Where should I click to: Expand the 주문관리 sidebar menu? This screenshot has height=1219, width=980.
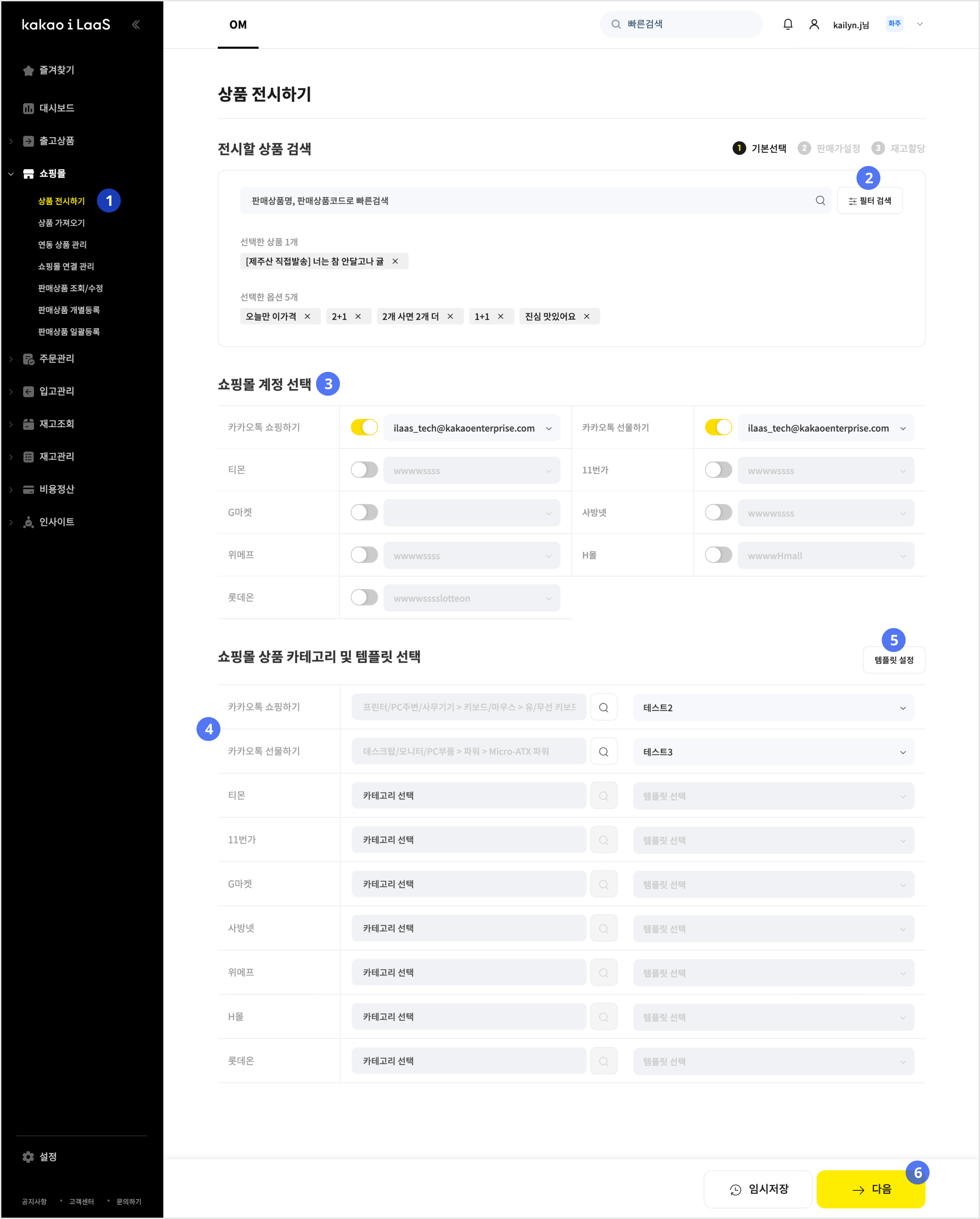coord(57,359)
